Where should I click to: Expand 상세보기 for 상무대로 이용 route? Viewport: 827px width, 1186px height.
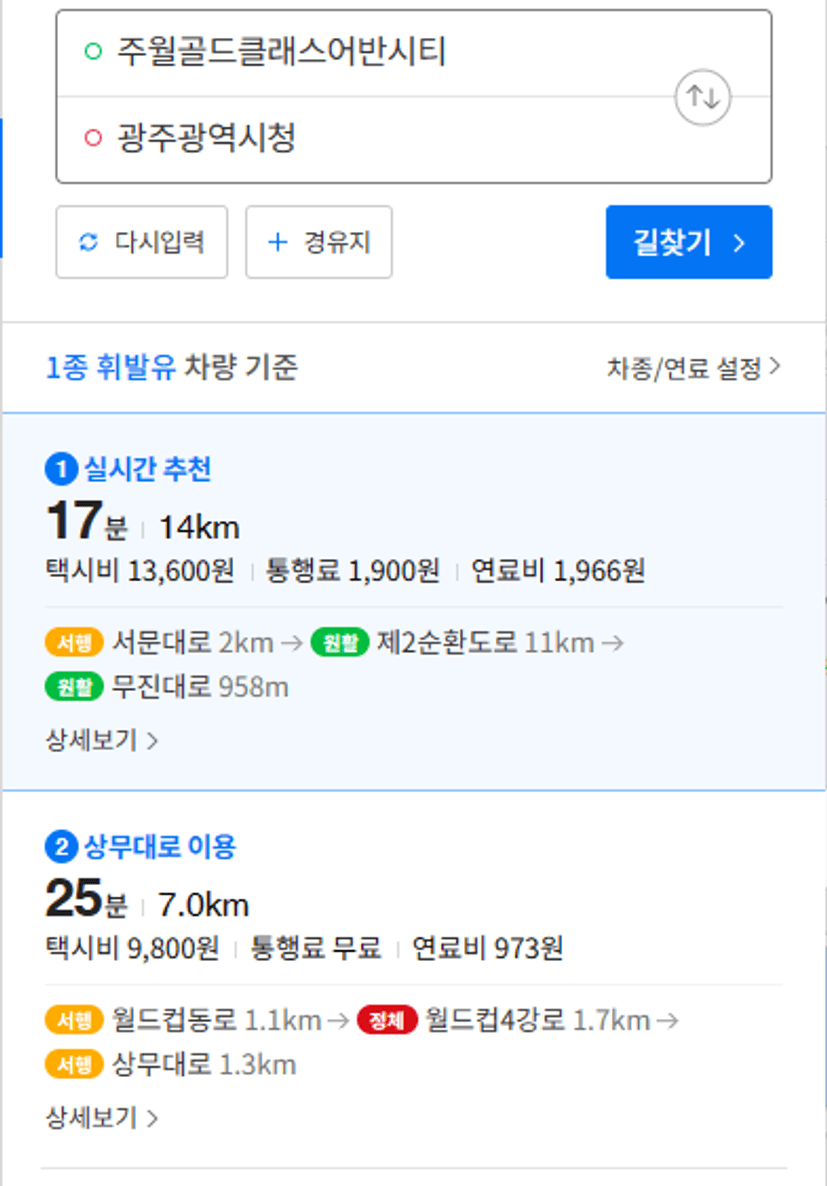click(102, 1117)
